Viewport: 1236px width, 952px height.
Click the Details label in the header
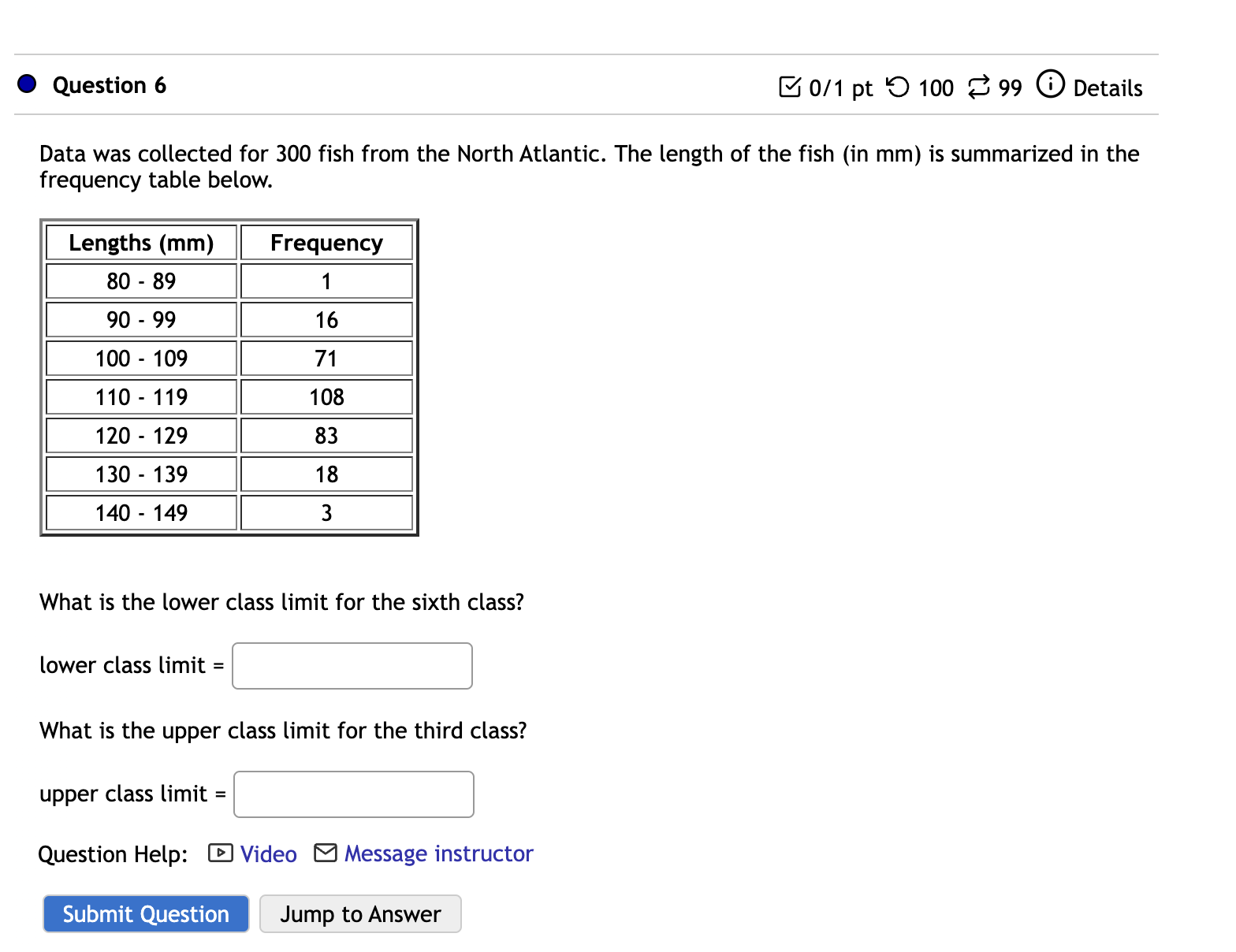coord(1108,87)
